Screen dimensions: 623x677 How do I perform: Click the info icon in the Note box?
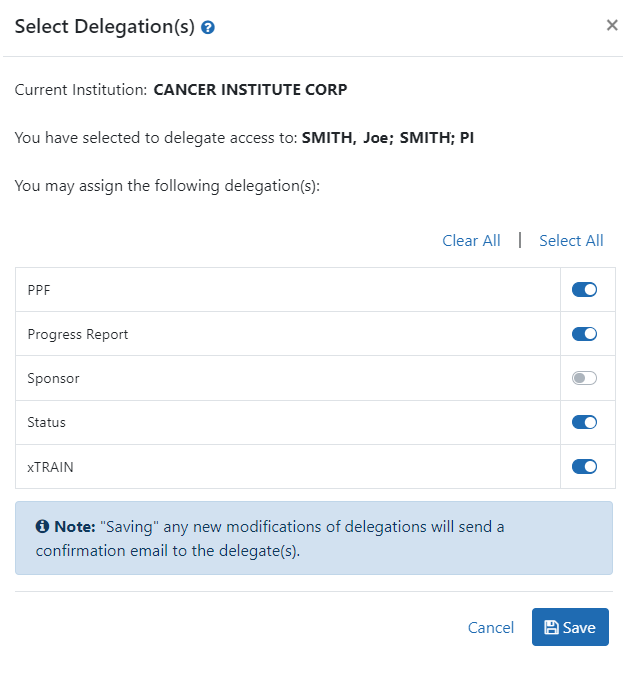[x=42, y=526]
